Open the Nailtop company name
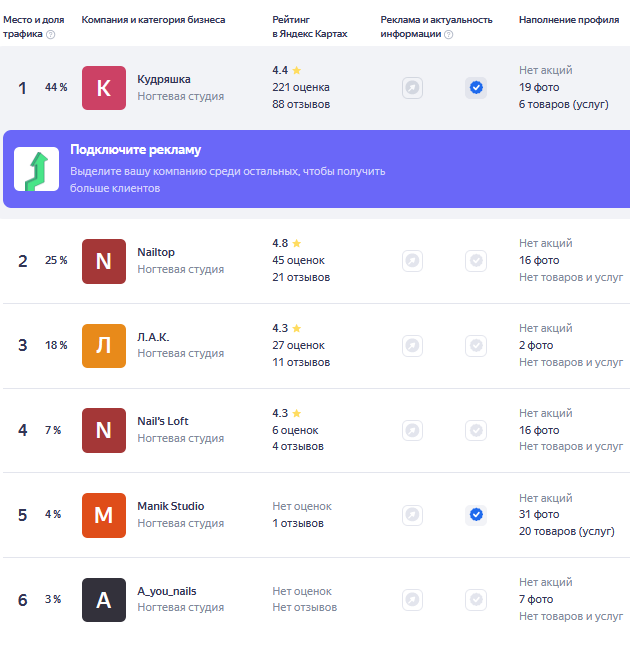Image resolution: width=630 pixels, height=658 pixels. point(156,252)
